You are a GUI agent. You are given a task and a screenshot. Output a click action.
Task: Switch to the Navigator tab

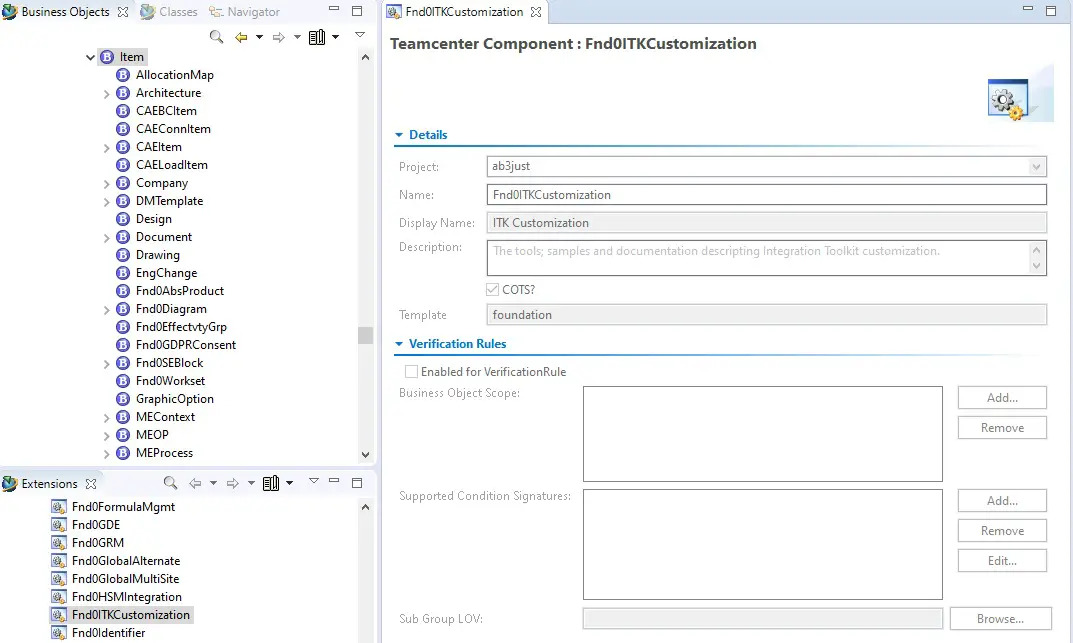point(244,12)
